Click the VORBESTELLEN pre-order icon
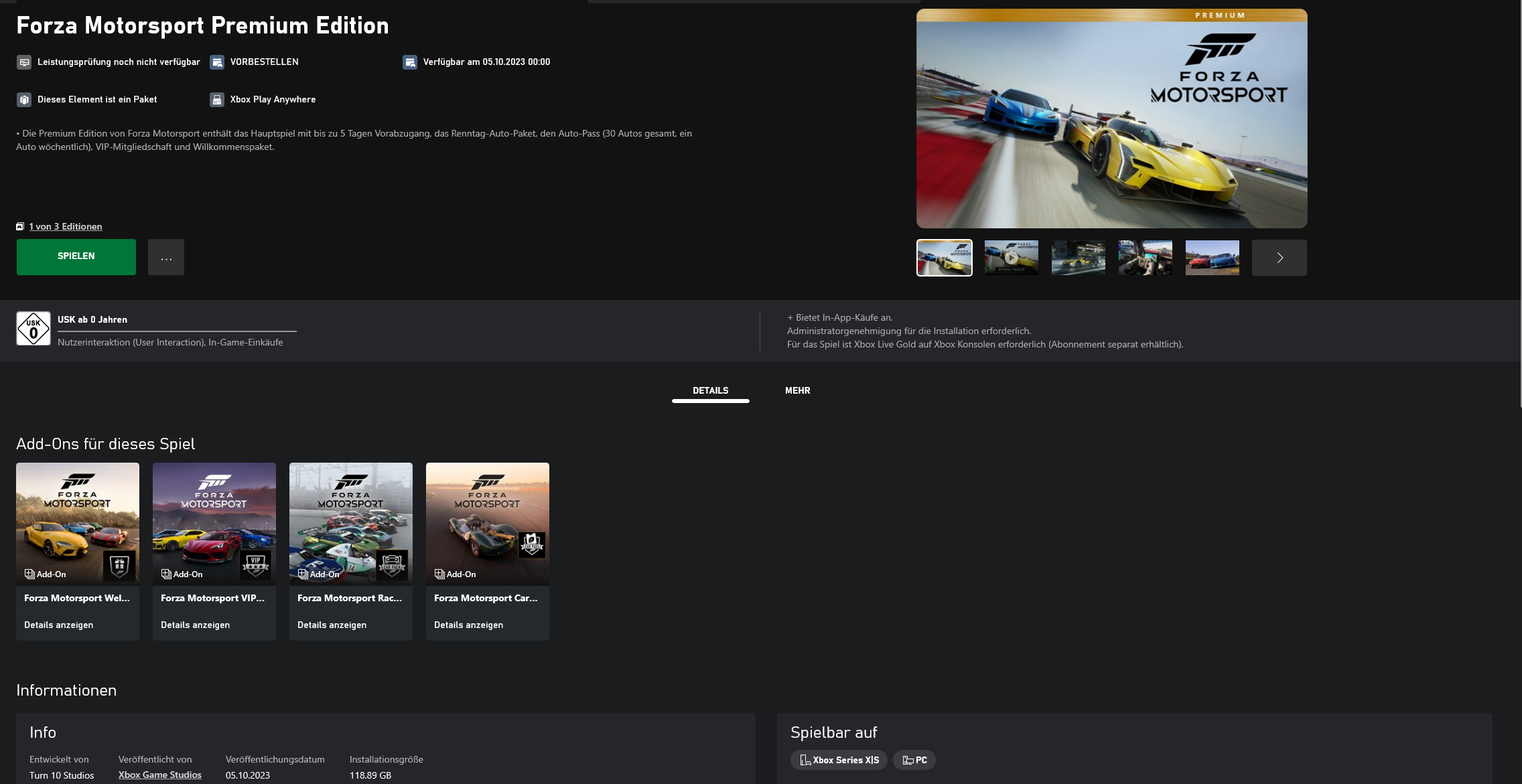Screen dimensions: 1522x784 pyautogui.click(x=217, y=62)
